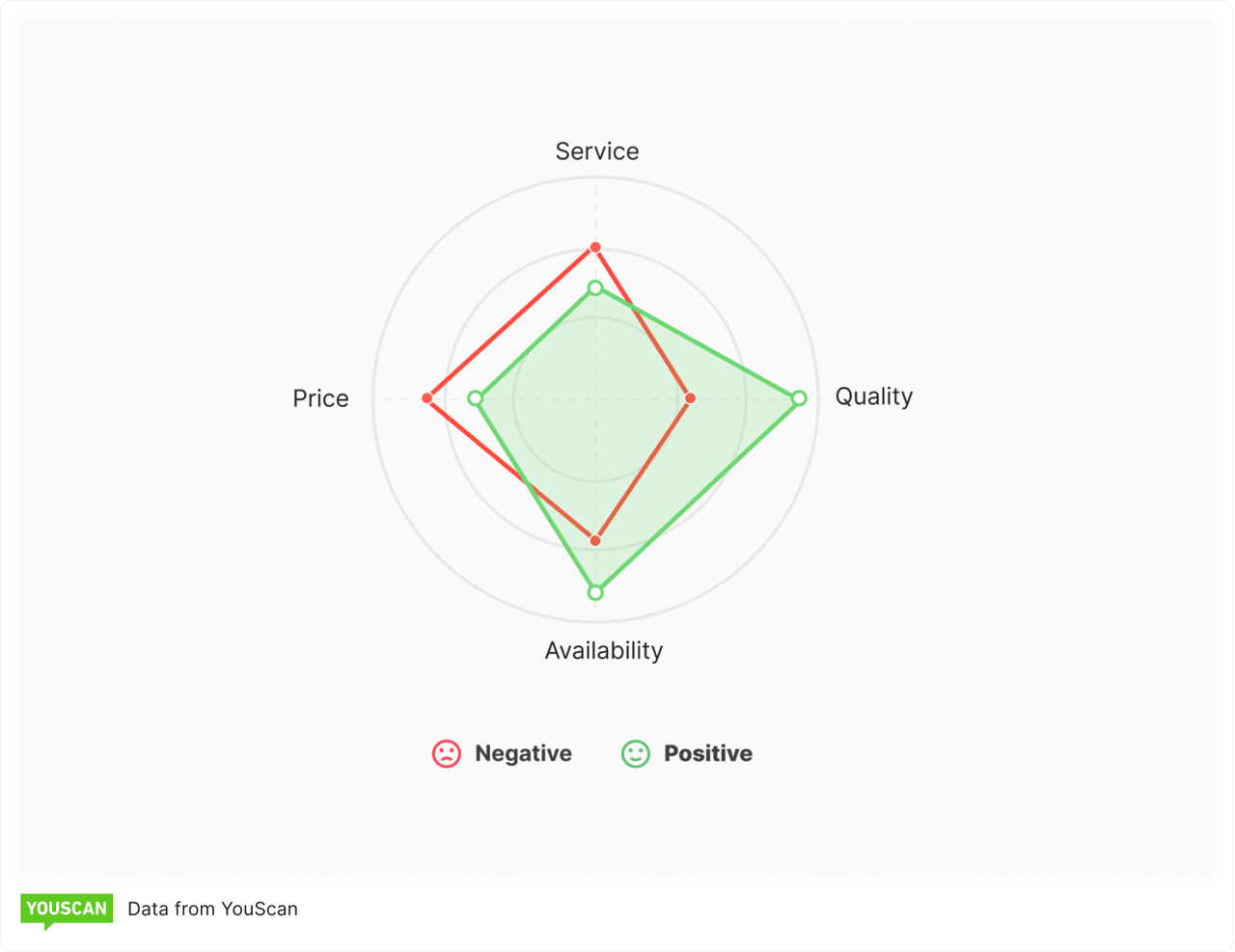Image resolution: width=1235 pixels, height=952 pixels.
Task: Click the red Negative point on Quality axis
Action: click(690, 398)
